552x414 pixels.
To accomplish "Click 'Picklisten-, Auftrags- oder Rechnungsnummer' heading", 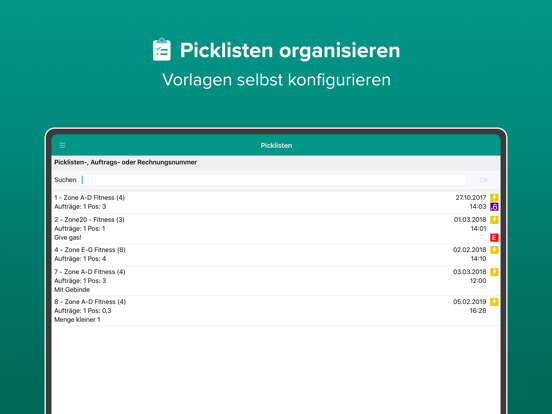I will coord(126,162).
